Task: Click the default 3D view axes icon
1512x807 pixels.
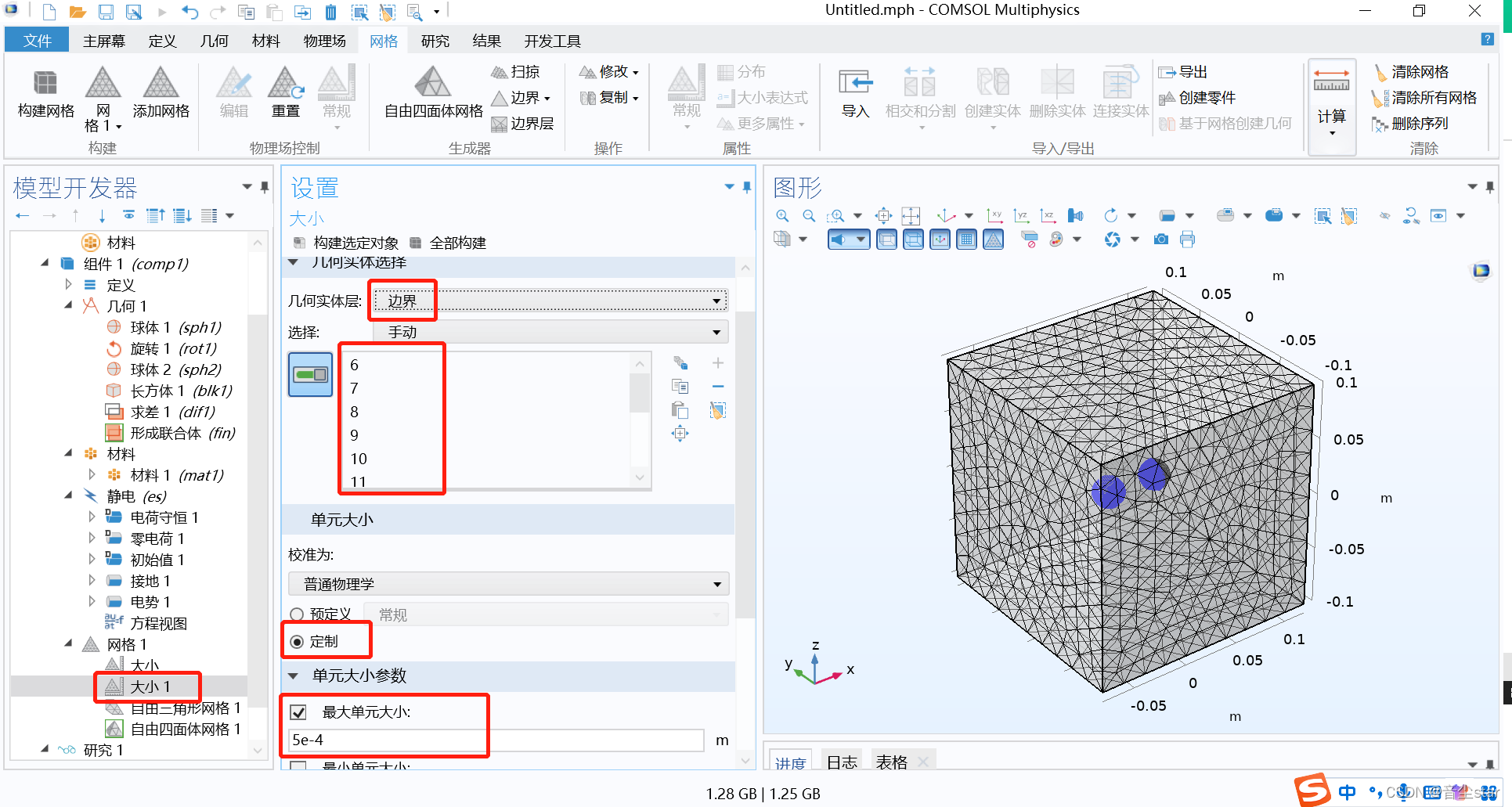Action: pos(947,215)
